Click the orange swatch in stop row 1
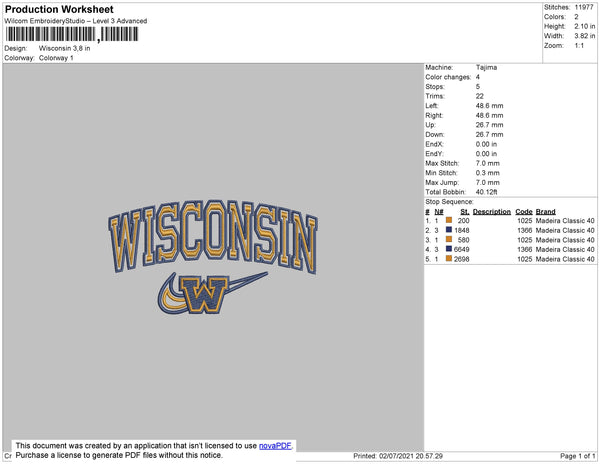Image resolution: width=600 pixels, height=464 pixels. click(x=449, y=220)
